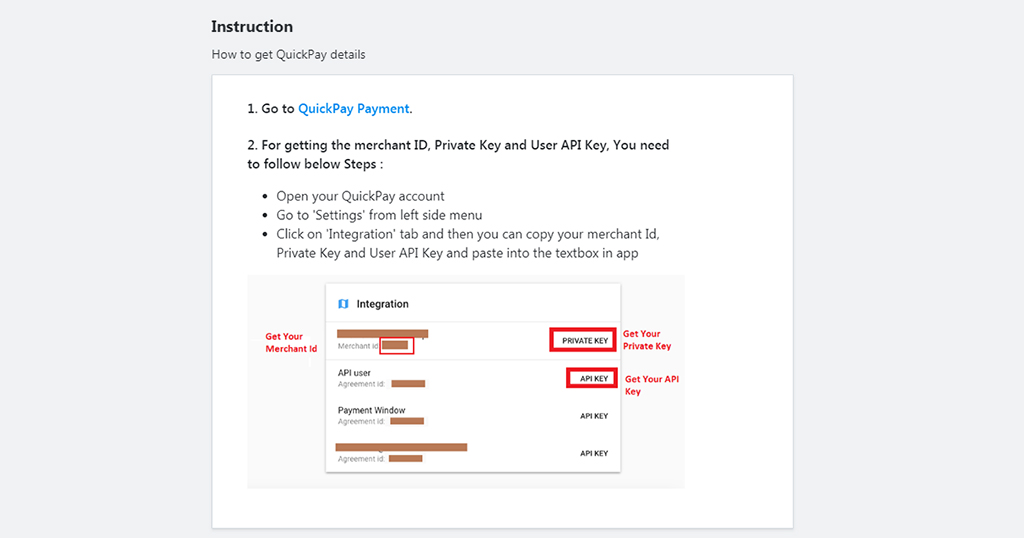1024x538 pixels.
Task: Click the 'Get Your Merchant Id' annotation
Action: 291,343
